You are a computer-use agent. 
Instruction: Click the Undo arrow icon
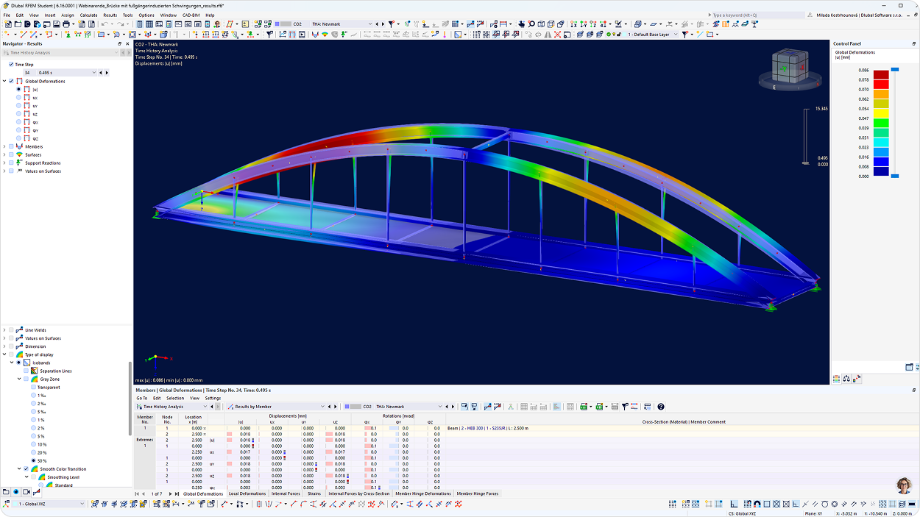[x=104, y=24]
